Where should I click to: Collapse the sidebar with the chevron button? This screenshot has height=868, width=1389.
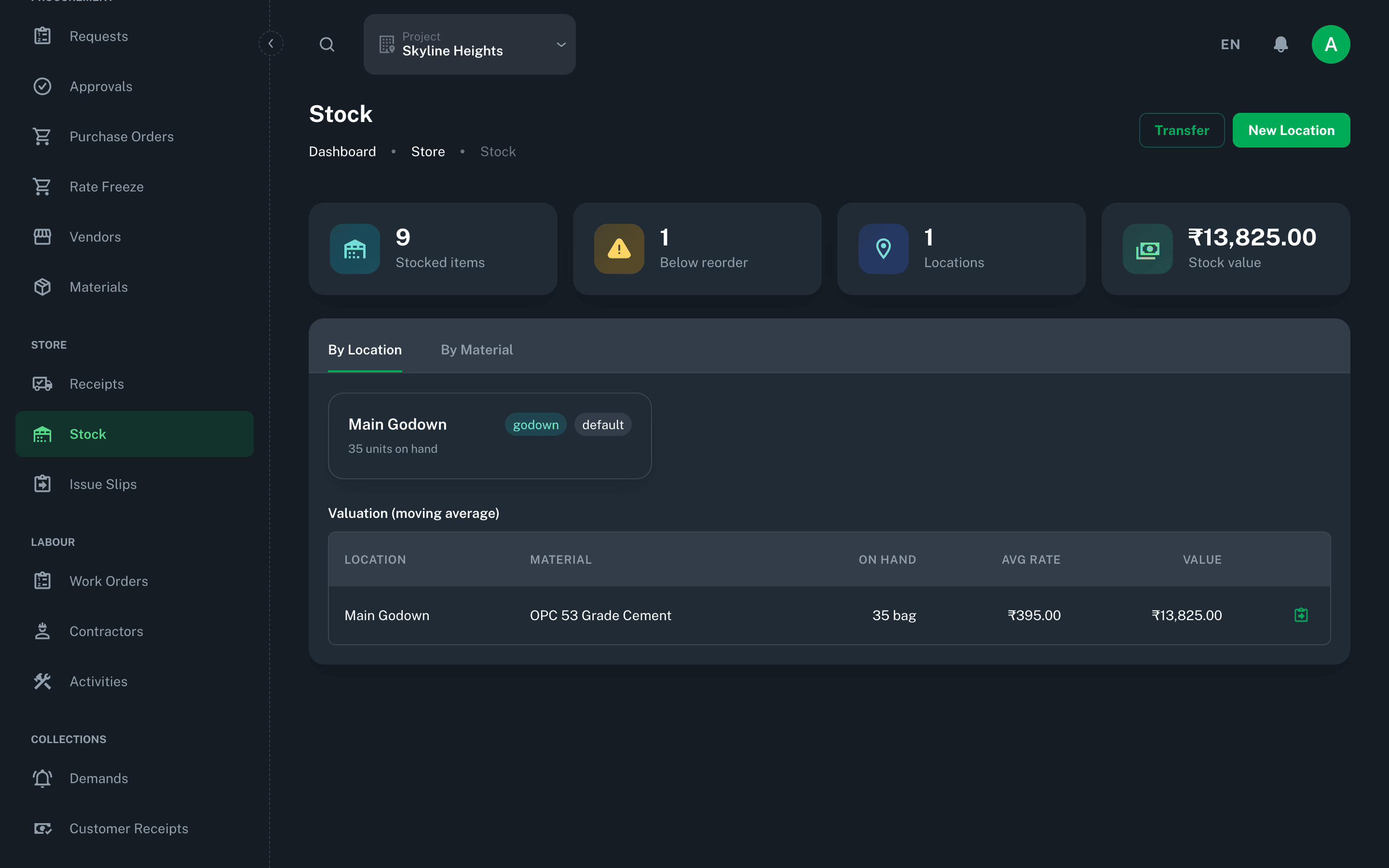271,43
